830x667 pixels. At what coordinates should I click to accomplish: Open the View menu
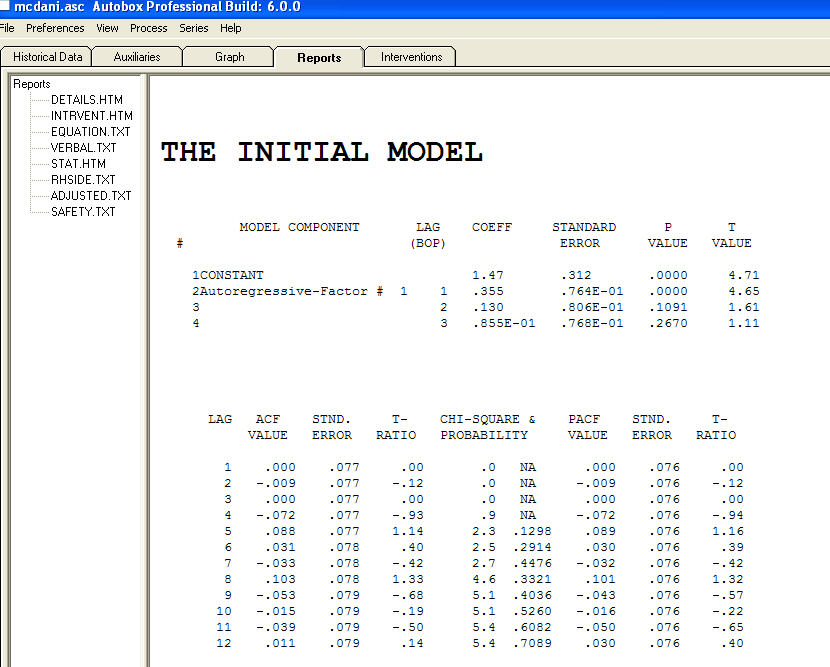107,28
